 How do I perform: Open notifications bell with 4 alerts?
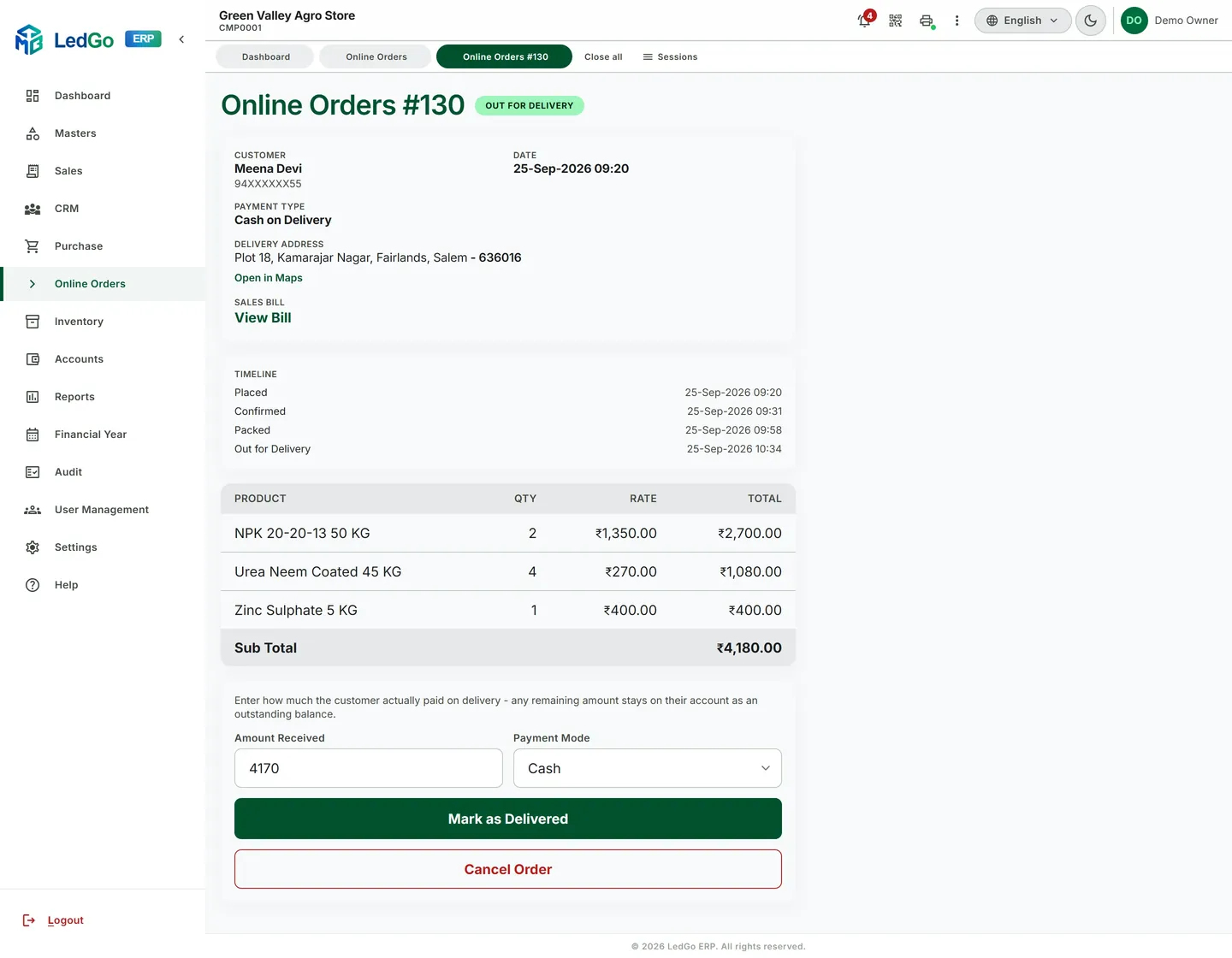865,20
